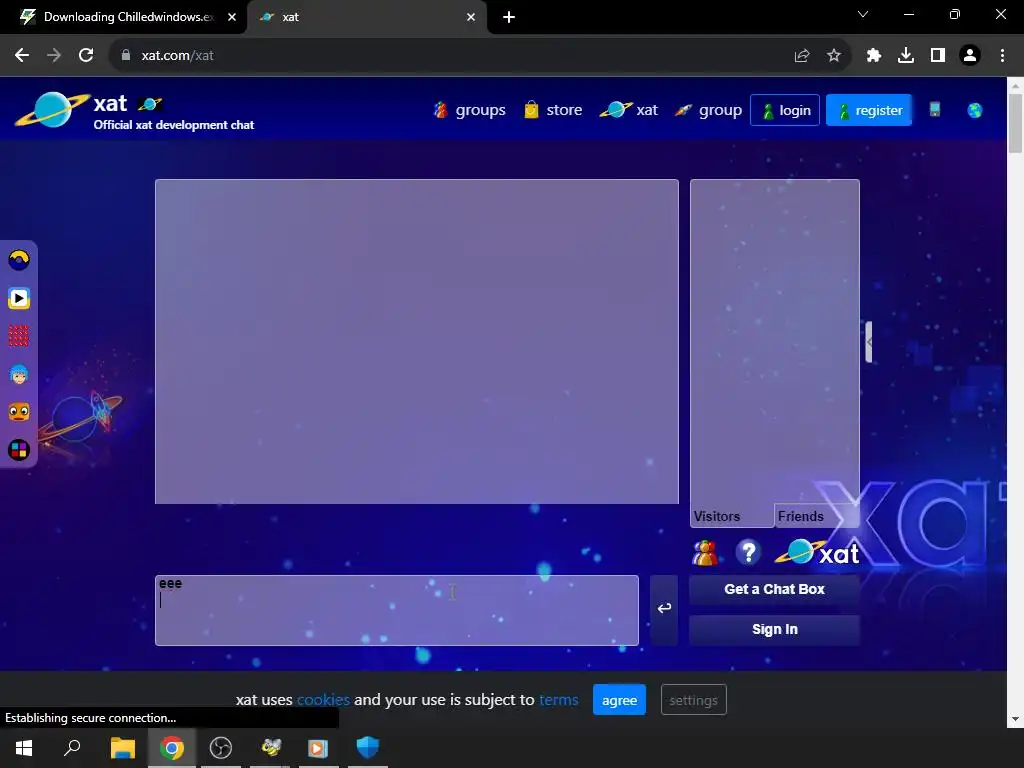The height and width of the screenshot is (768, 1024).
Task: Open the cookies link in notice
Action: [x=323, y=699]
